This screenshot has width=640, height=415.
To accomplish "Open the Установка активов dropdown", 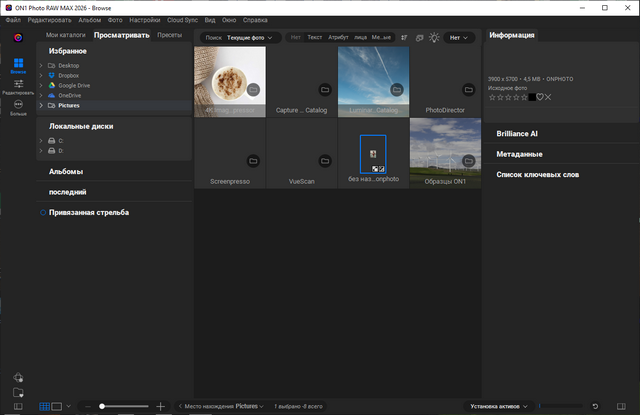I will 499,406.
